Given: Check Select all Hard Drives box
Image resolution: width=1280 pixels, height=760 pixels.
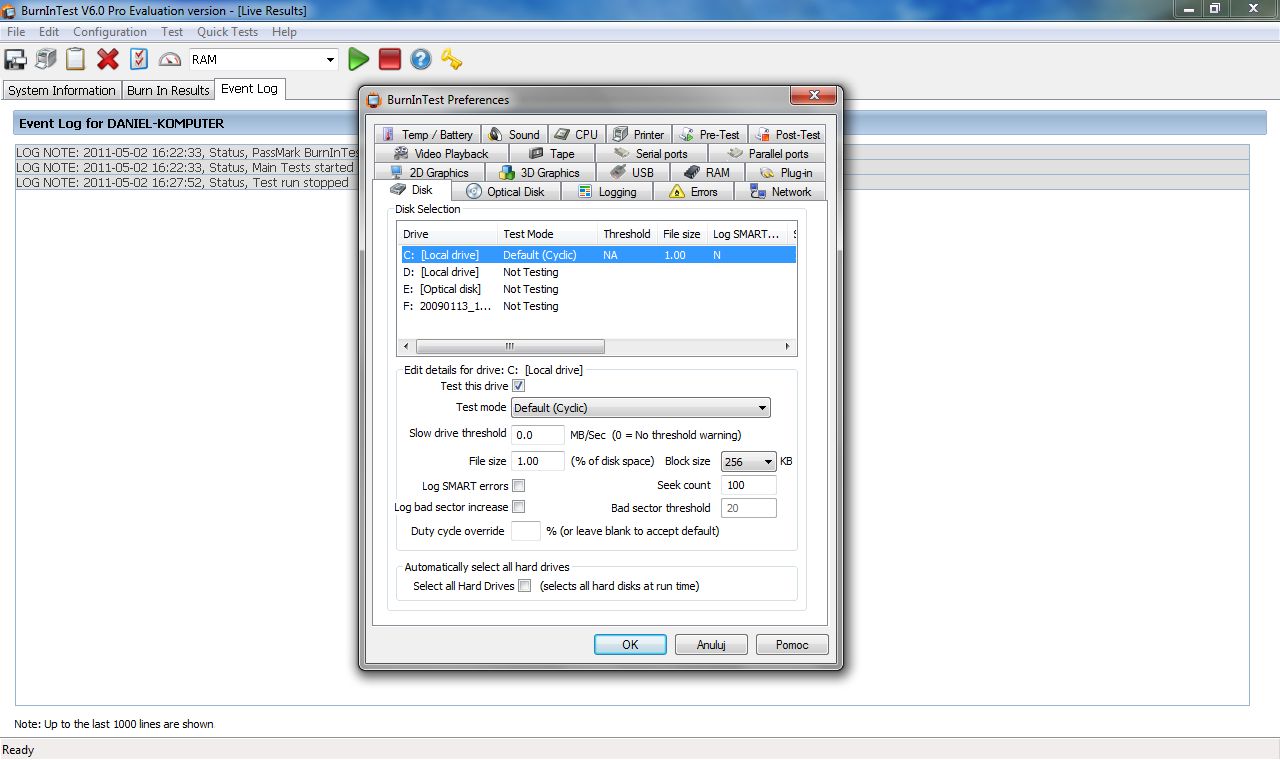Looking at the screenshot, I should (524, 586).
